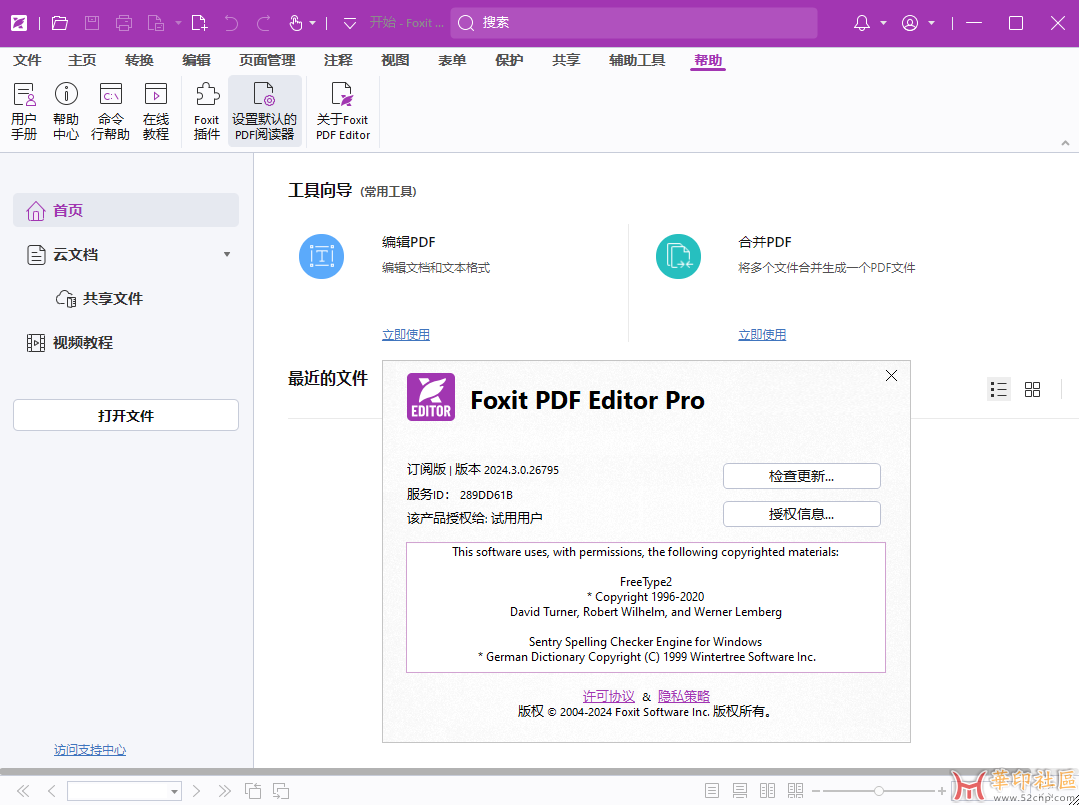Switch to the 注释 tab
The width and height of the screenshot is (1079, 805).
point(339,60)
